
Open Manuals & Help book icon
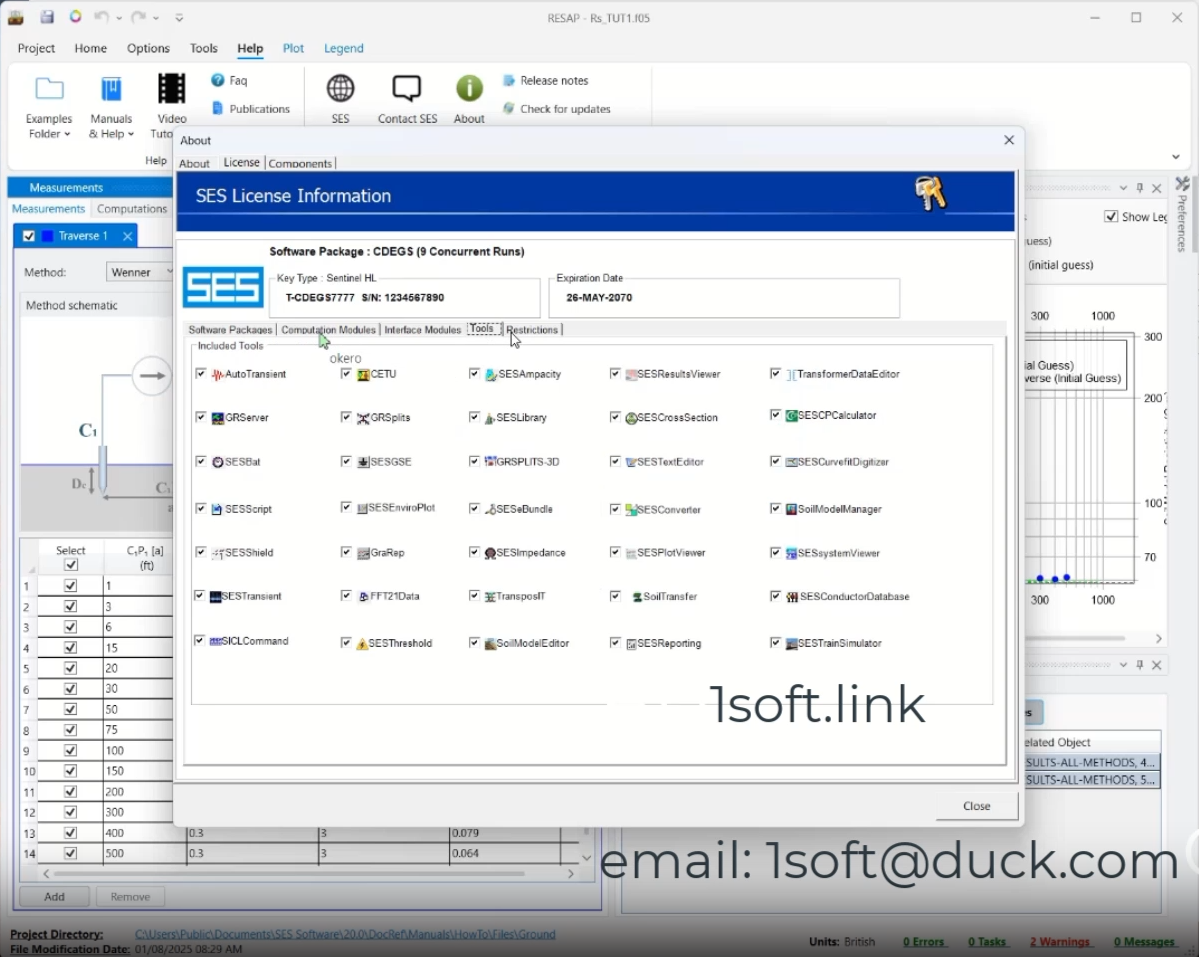click(111, 89)
